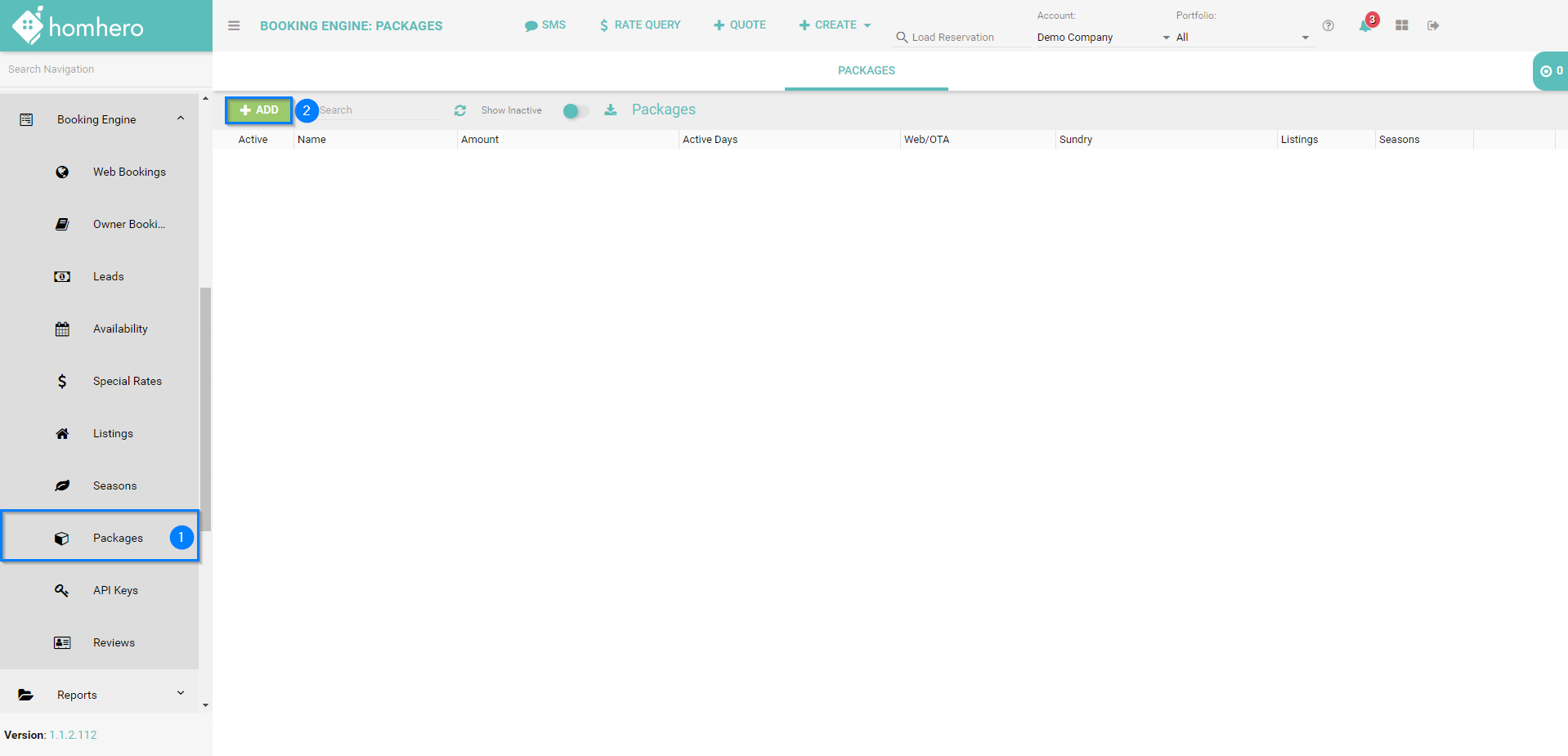Select the PACKAGES tab
This screenshot has height=756, width=1568.
click(866, 70)
